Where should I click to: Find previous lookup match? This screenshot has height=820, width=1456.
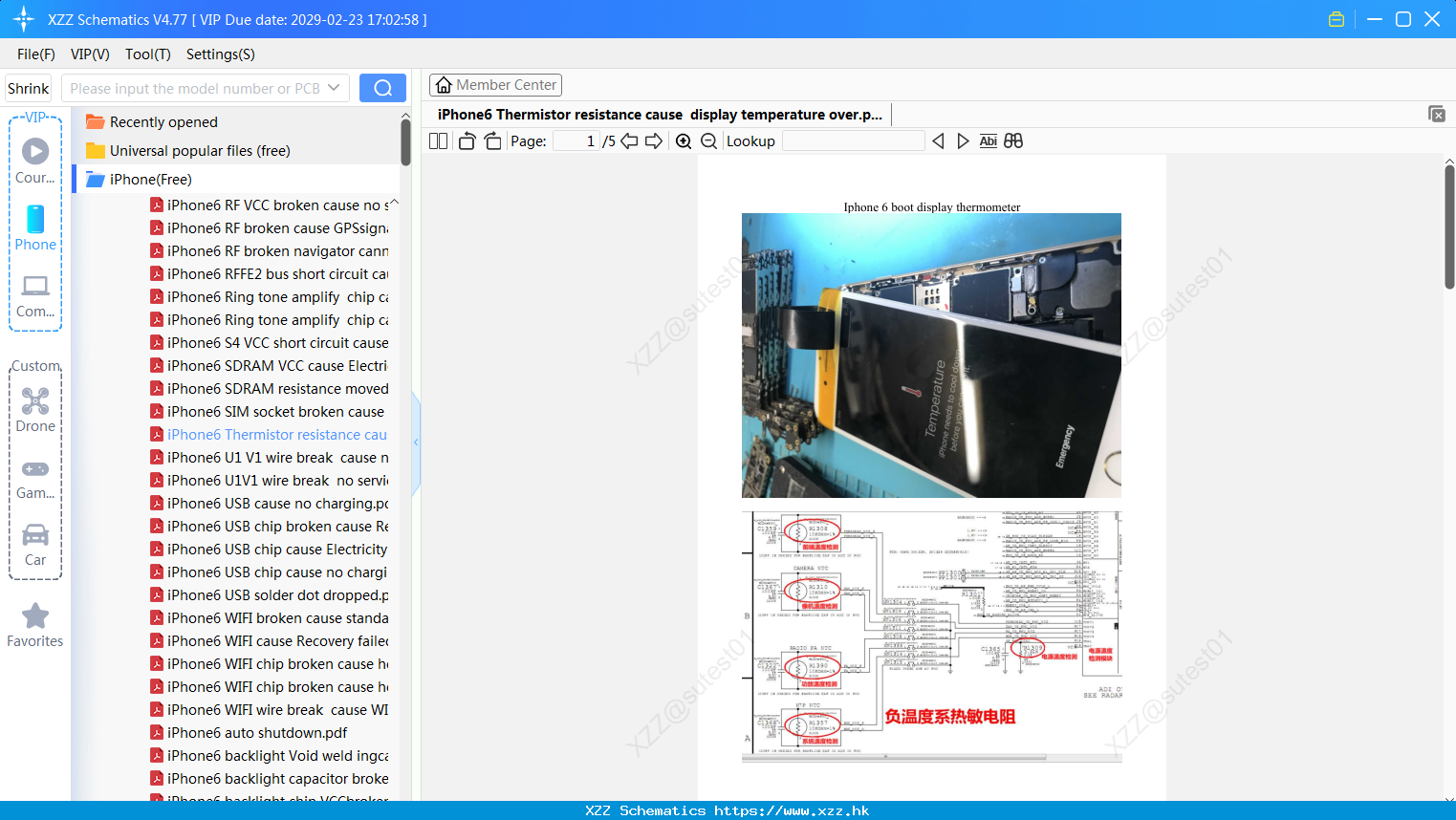[938, 141]
